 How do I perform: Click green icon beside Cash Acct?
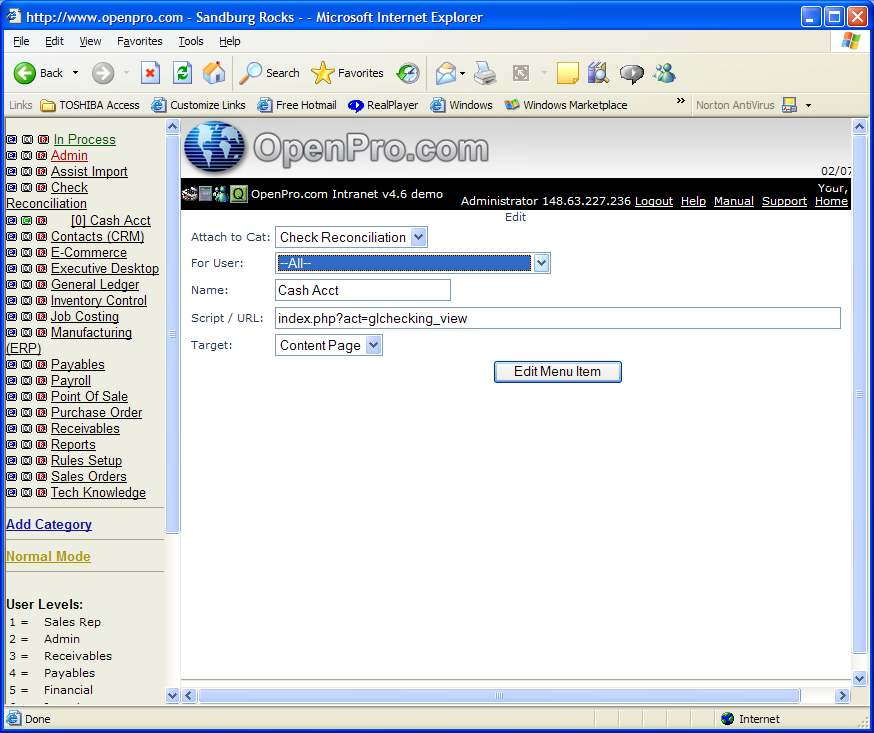coord(26,221)
